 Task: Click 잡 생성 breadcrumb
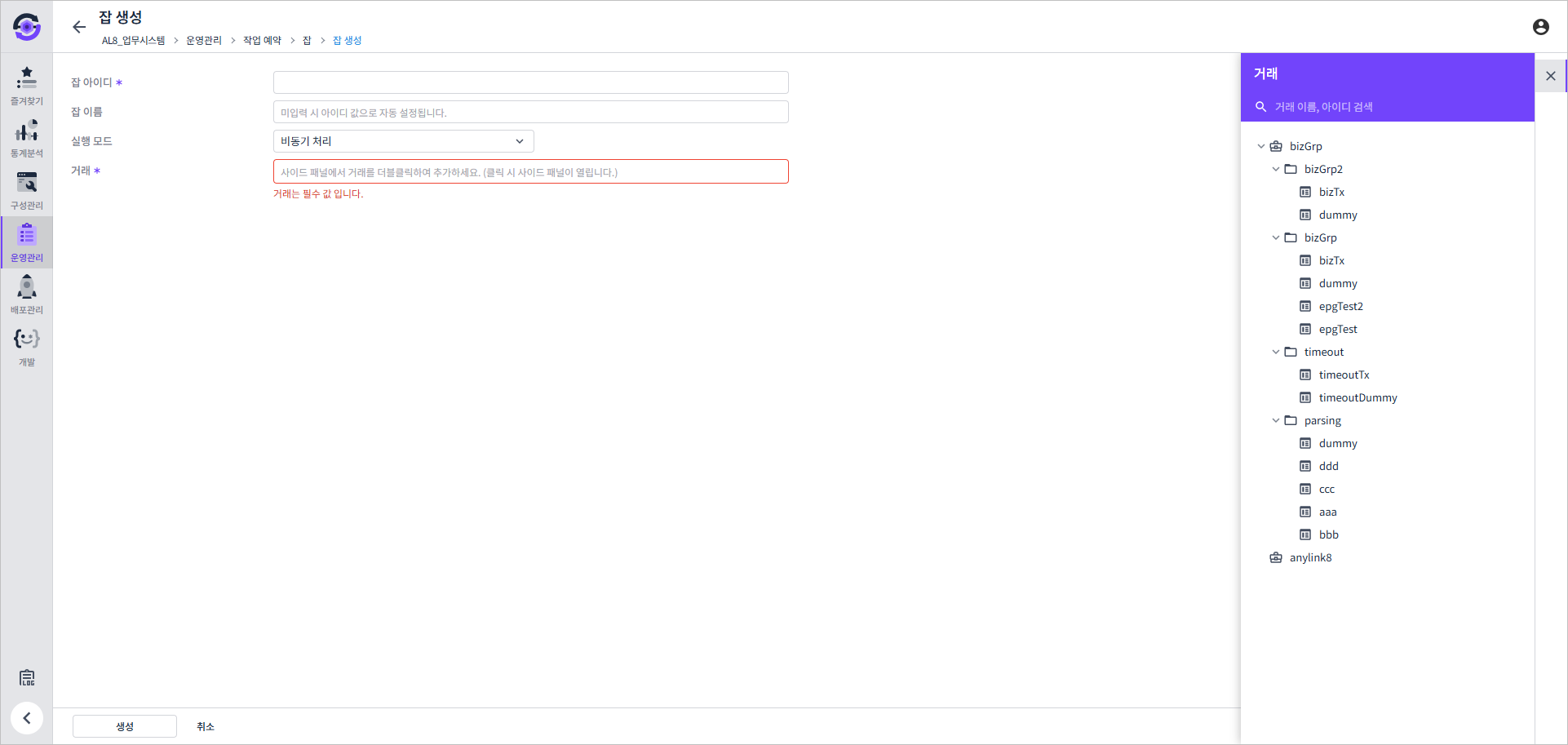[x=347, y=40]
